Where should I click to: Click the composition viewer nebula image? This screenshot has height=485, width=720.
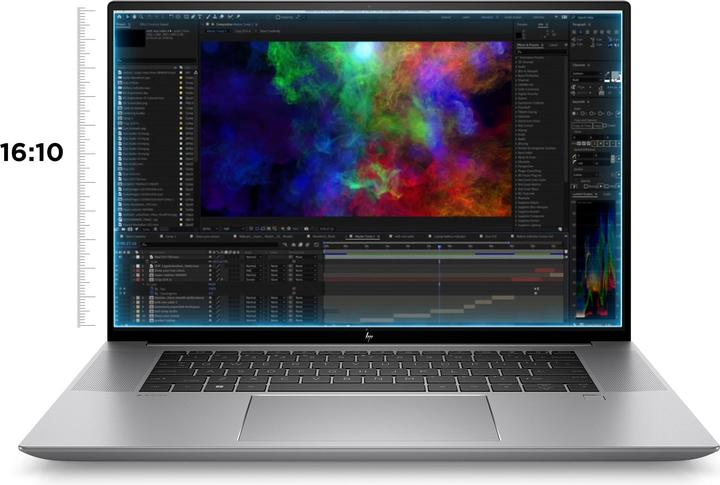[x=356, y=129]
